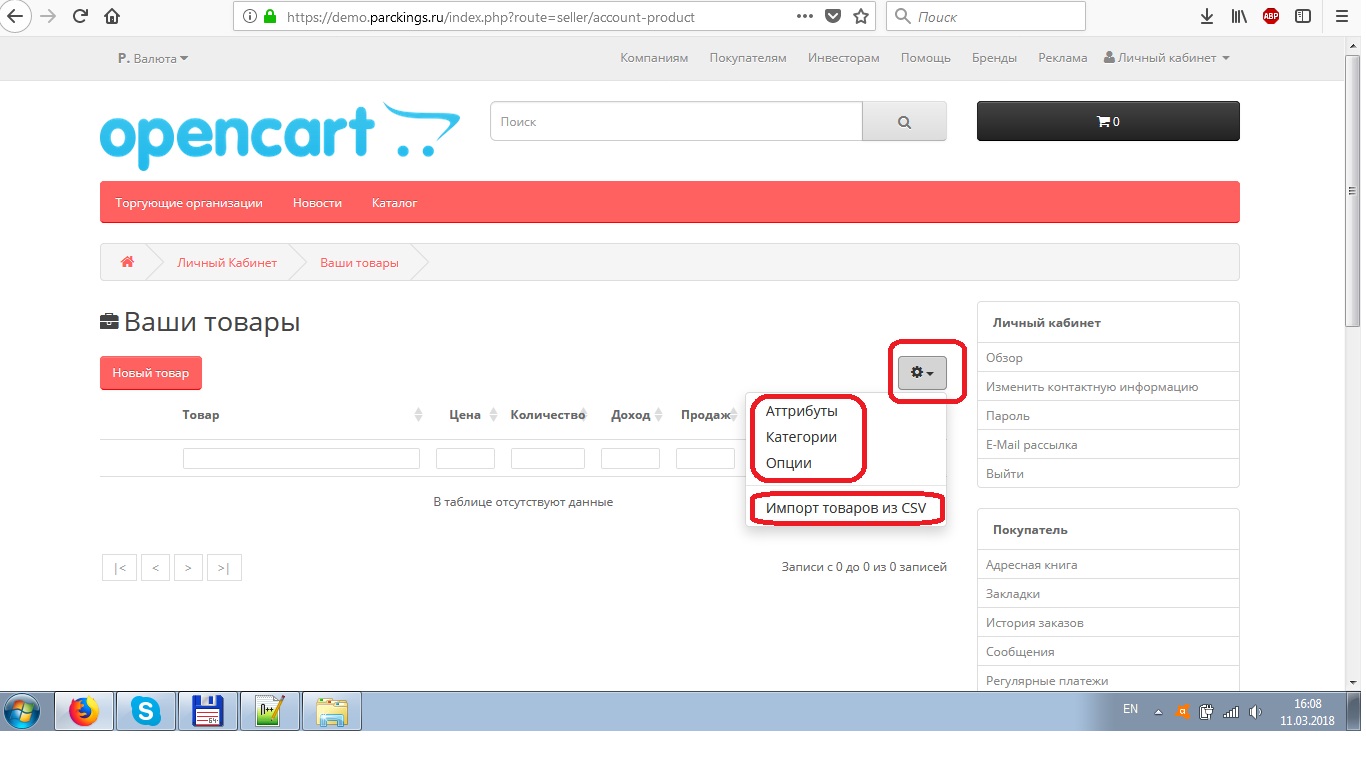Show site information via the circled i icon
The height and width of the screenshot is (768, 1366).
click(248, 16)
